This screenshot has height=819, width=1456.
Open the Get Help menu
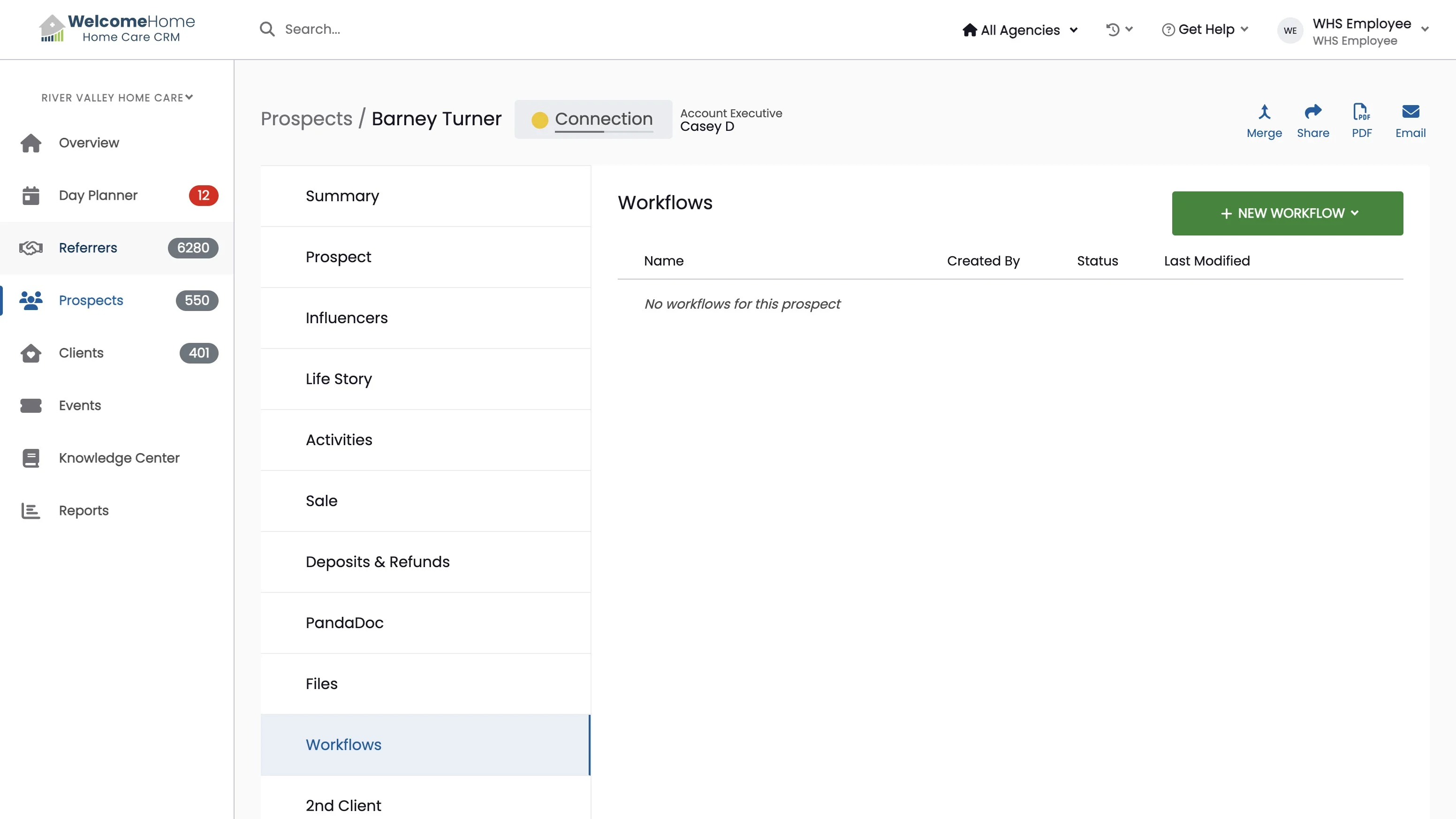click(x=1205, y=30)
